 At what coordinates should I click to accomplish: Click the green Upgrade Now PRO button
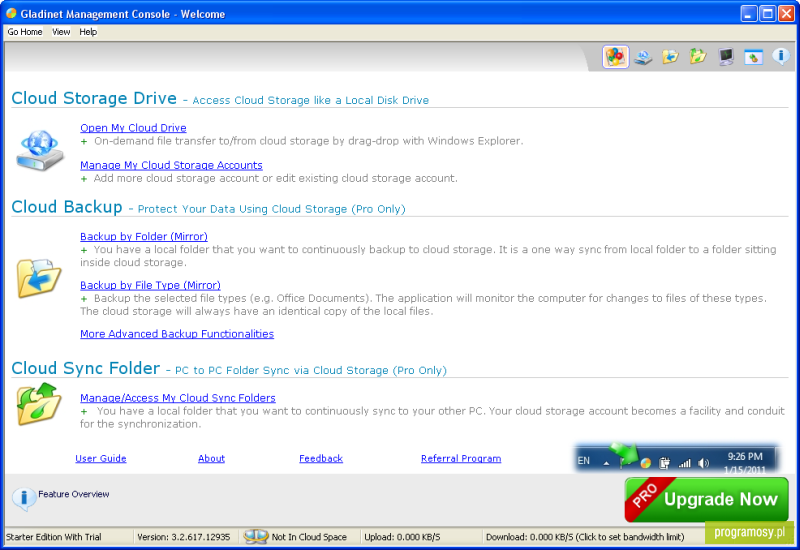pyautogui.click(x=707, y=499)
